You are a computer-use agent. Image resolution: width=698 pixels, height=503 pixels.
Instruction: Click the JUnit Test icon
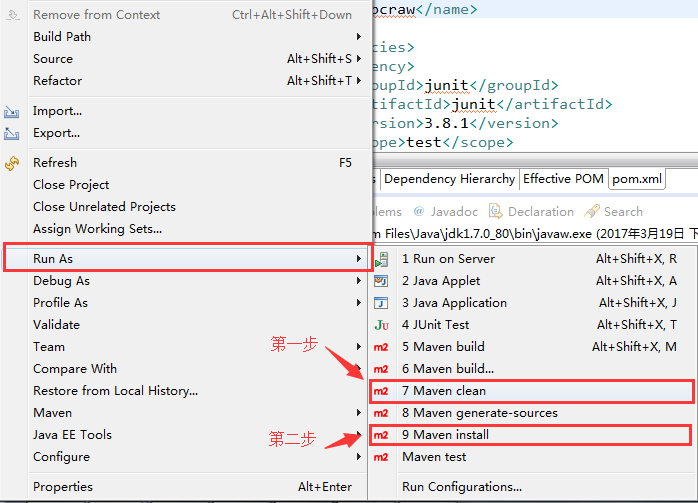point(381,325)
